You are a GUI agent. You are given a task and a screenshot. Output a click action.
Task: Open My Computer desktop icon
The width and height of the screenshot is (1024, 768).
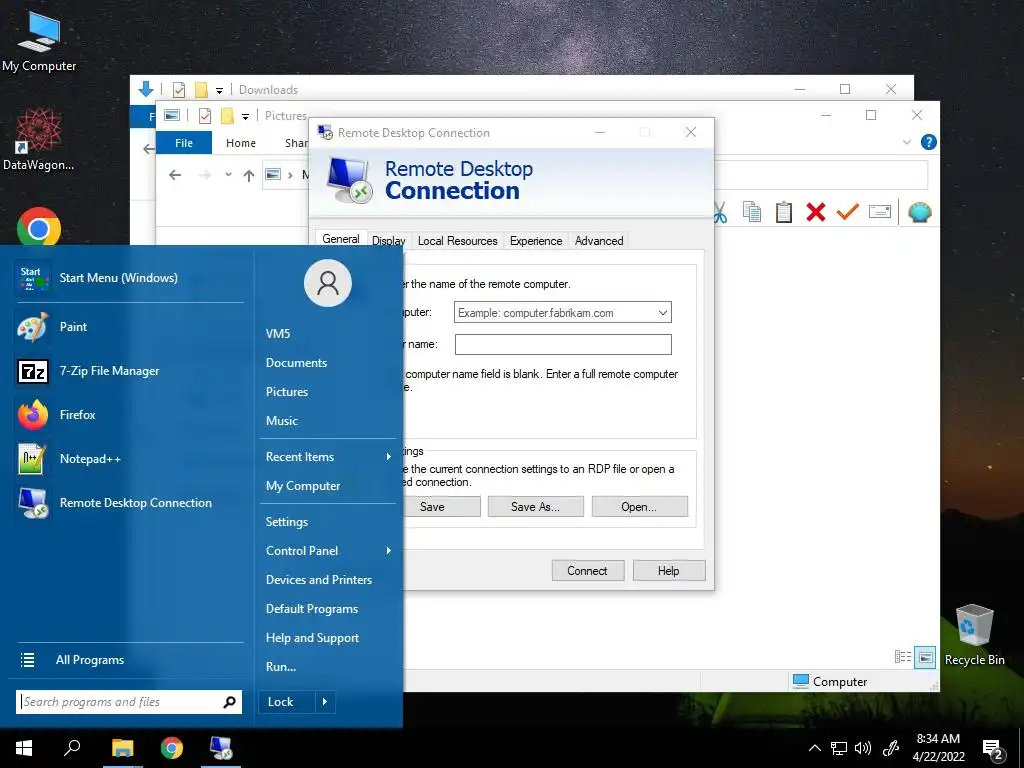coord(39,40)
